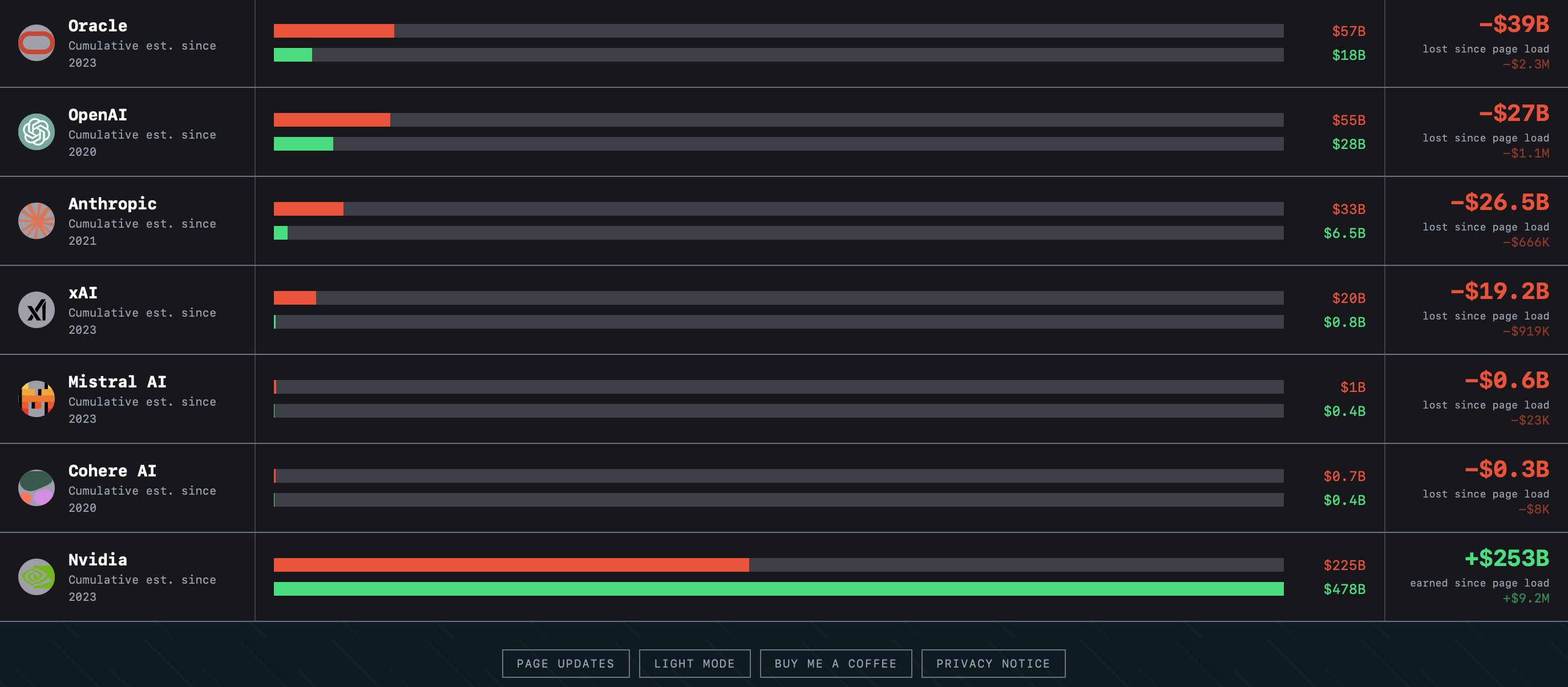1568x687 pixels.
Task: Click the OpenAI logo icon
Action: pyautogui.click(x=37, y=132)
